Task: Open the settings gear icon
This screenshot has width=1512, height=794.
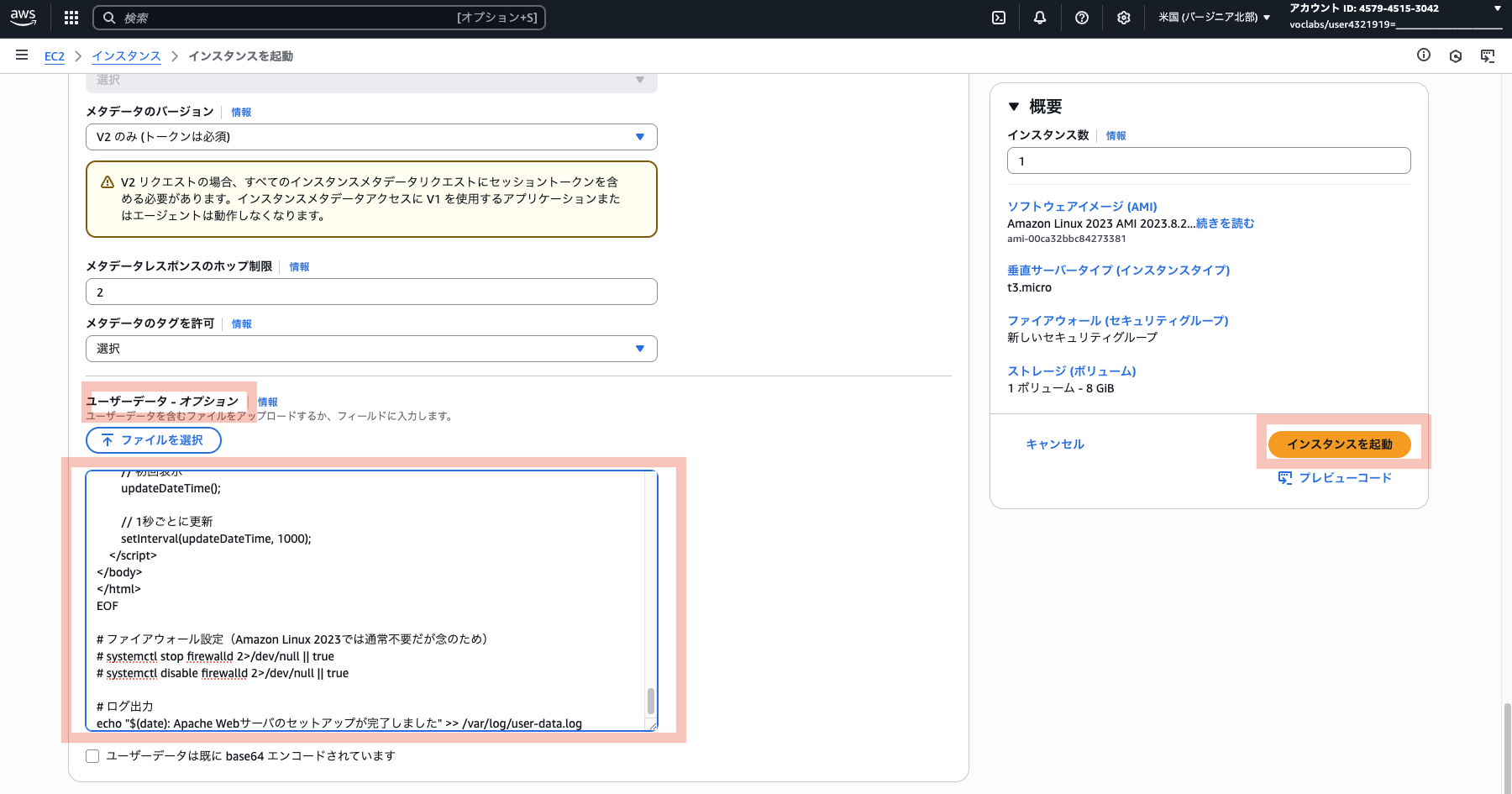Action: click(1124, 18)
